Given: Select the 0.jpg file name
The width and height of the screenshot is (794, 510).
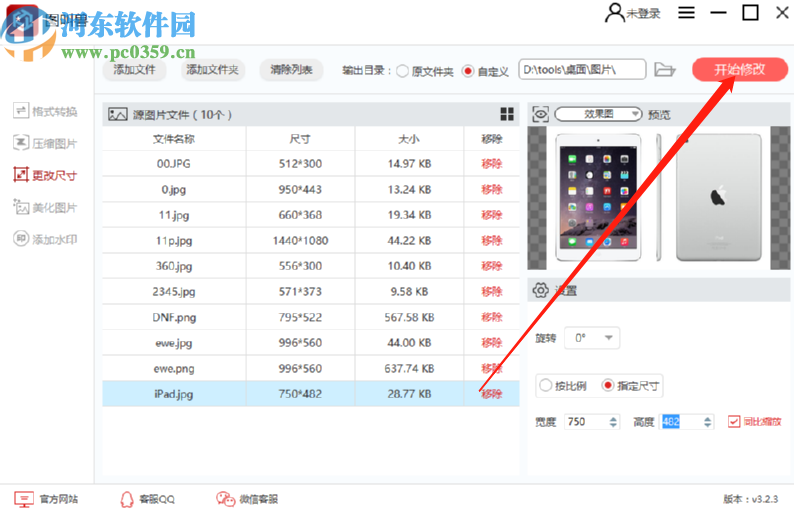Looking at the screenshot, I should (174, 189).
